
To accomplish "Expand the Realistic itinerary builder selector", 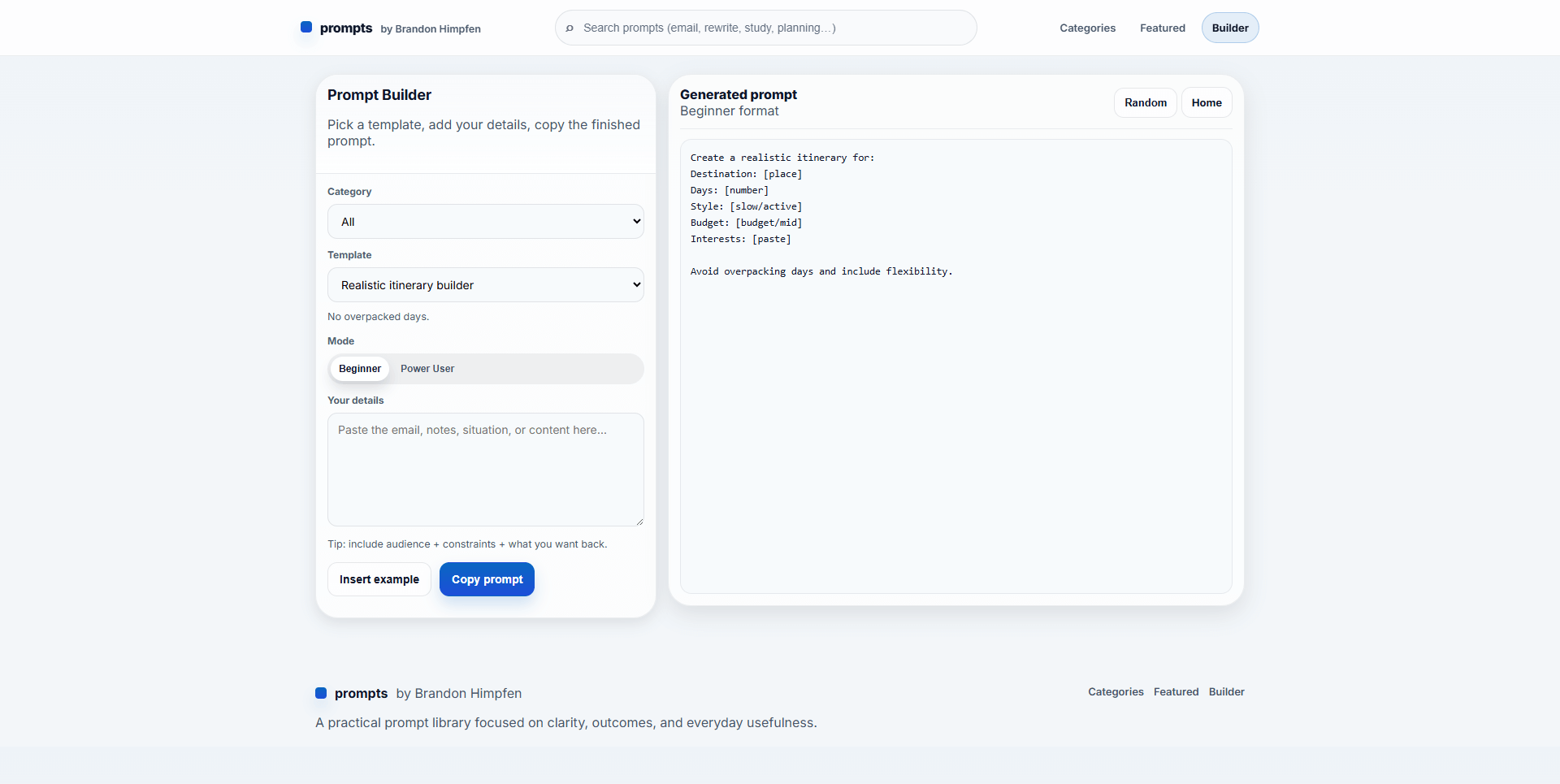I will point(485,284).
